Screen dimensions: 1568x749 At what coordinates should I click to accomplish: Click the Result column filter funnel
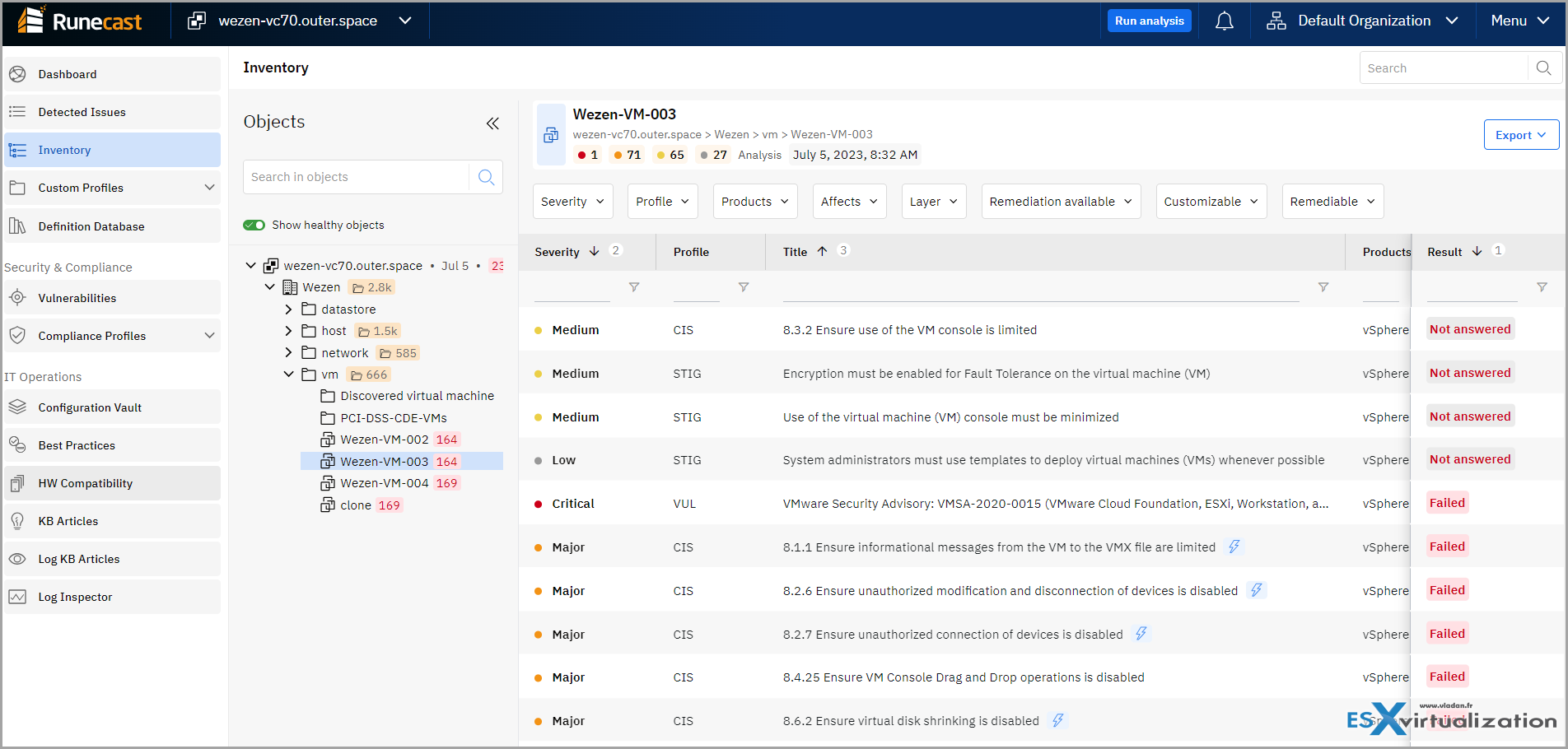(1542, 287)
